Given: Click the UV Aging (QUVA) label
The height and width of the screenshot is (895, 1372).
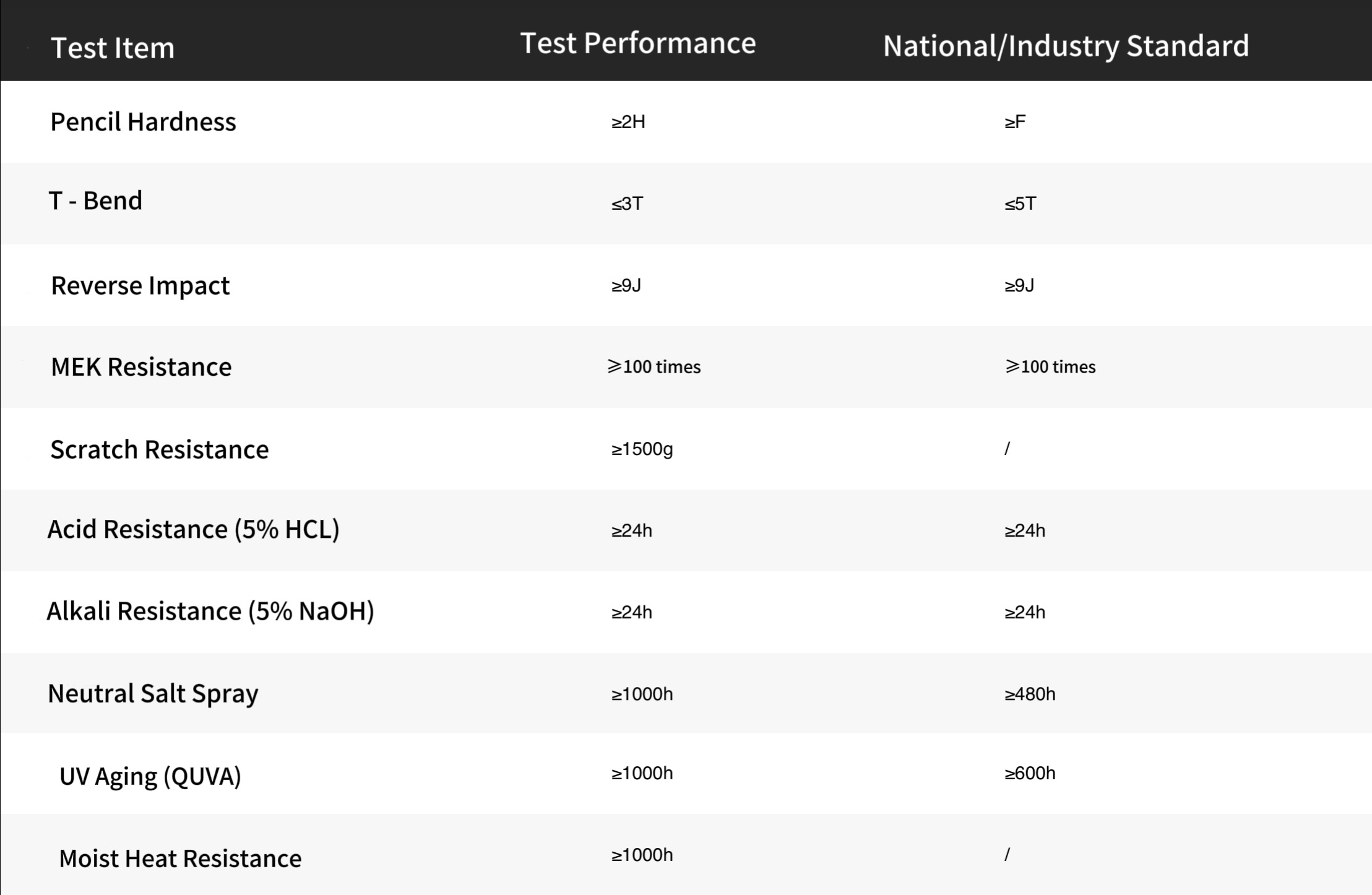Looking at the screenshot, I should click(150, 776).
